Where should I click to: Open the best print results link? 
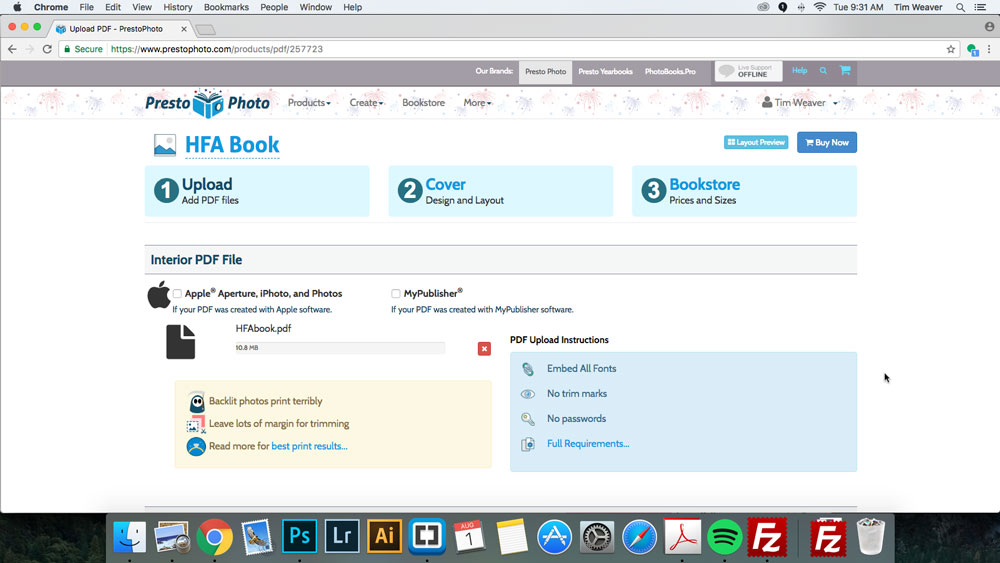309,446
